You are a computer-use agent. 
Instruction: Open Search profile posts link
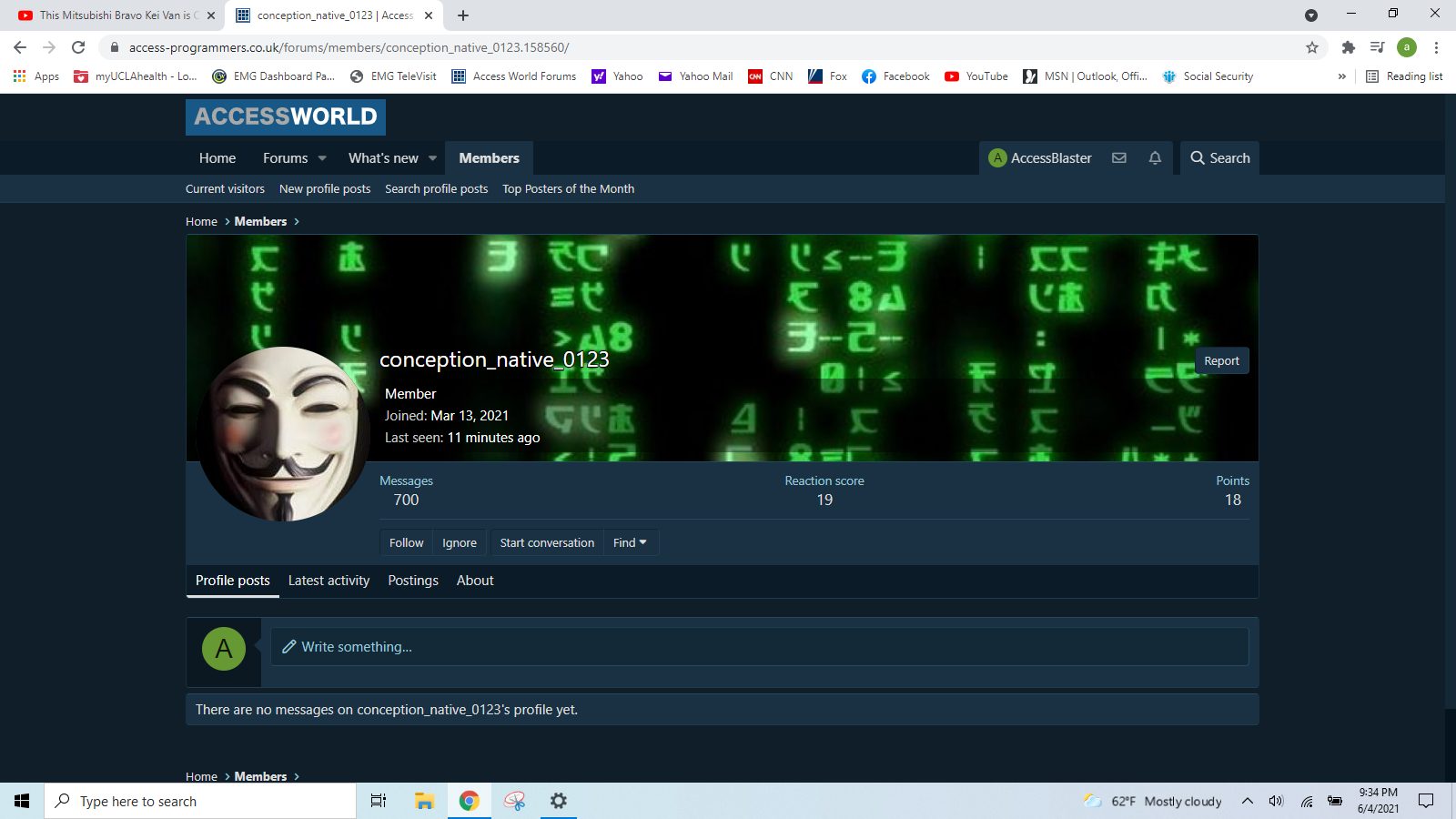point(436,188)
